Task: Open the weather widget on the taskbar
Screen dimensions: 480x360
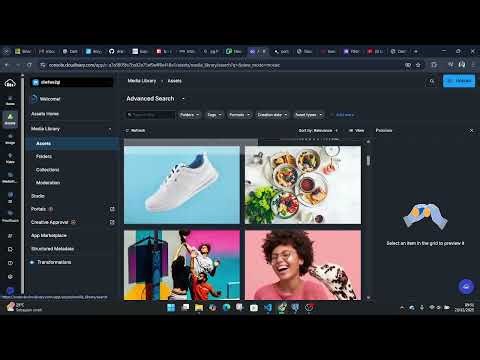Action: pos(24,307)
